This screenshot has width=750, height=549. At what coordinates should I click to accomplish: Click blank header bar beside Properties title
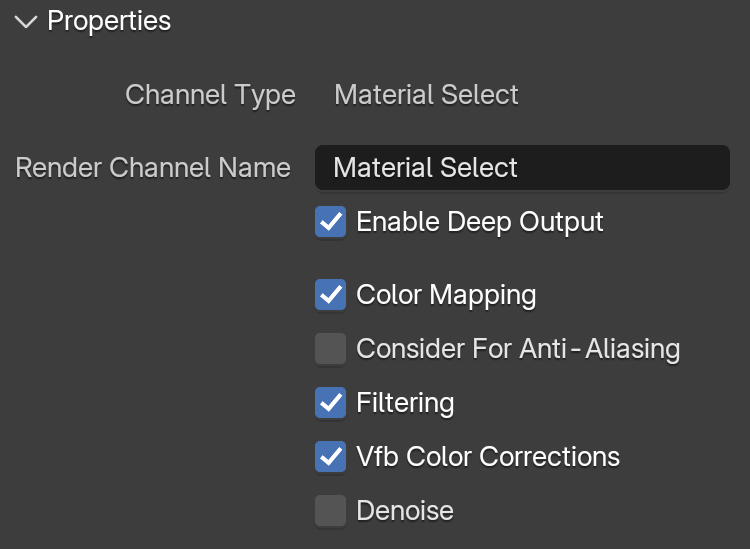tap(459, 22)
